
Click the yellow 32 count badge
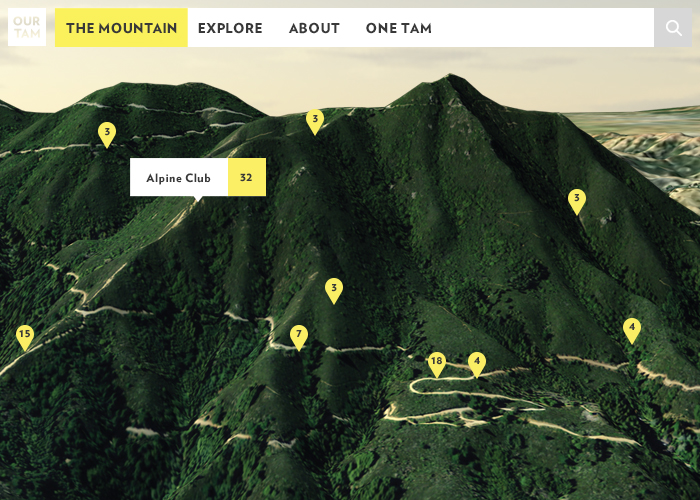tap(246, 178)
